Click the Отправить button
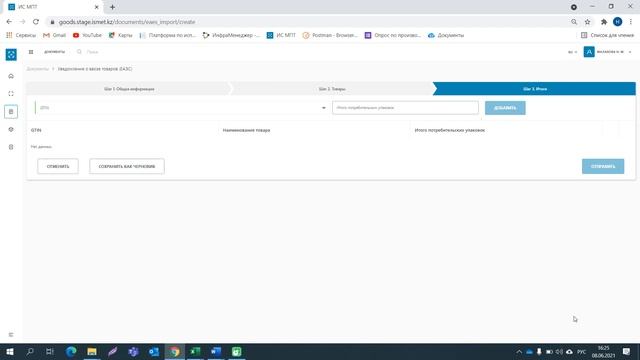Viewport: 640px width, 360px height. click(603, 166)
